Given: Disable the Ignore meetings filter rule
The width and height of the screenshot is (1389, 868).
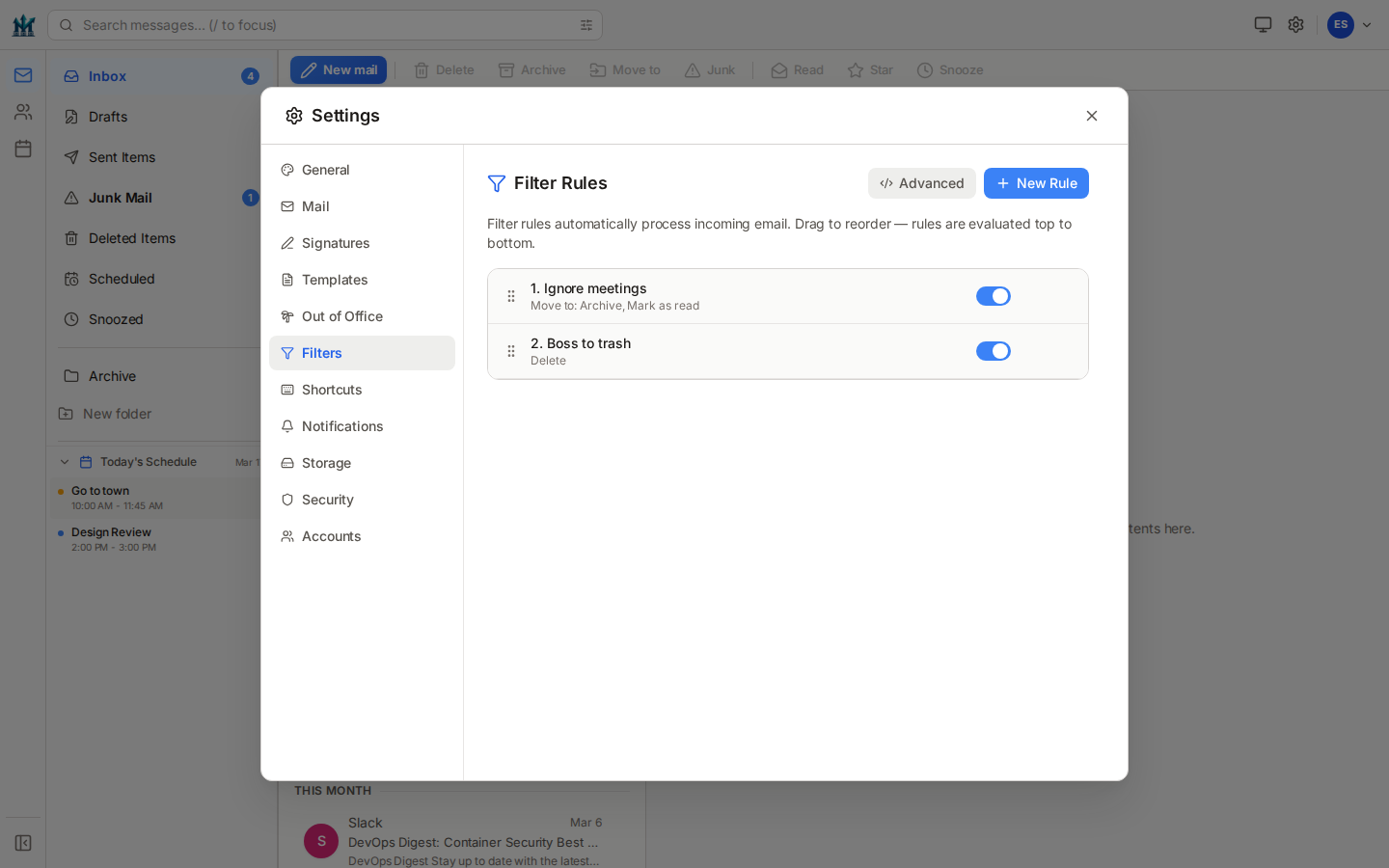Looking at the screenshot, I should 993,296.
